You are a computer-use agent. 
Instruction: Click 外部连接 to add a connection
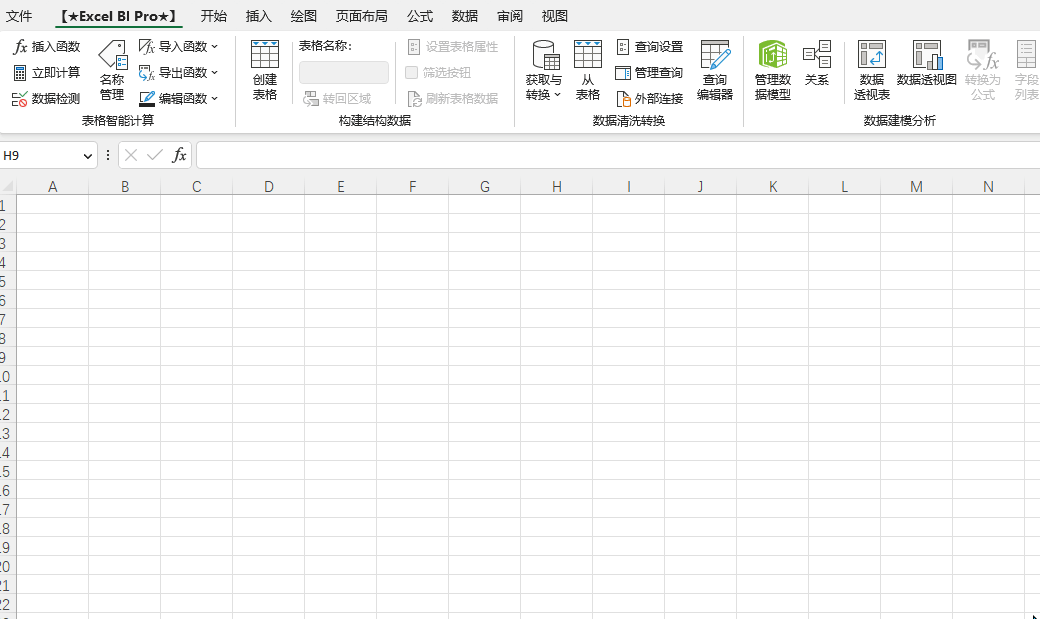pos(650,97)
